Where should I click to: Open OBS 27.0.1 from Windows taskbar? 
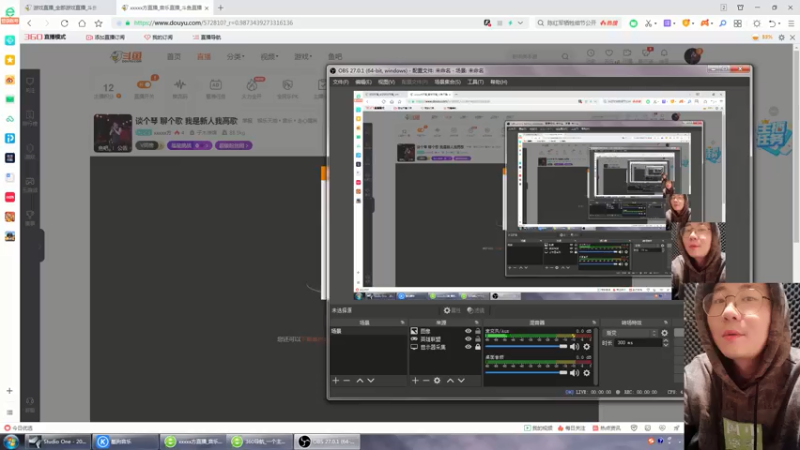click(x=328, y=441)
